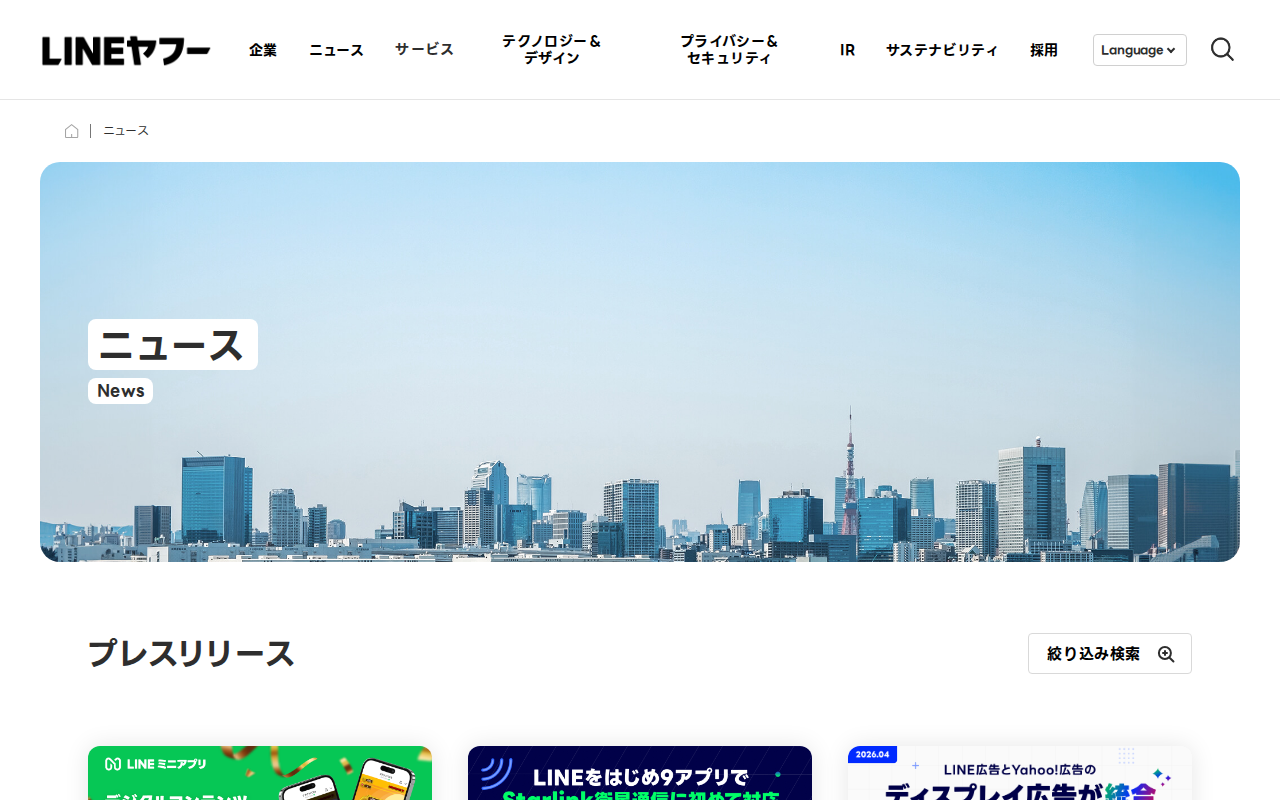The width and height of the screenshot is (1280, 800).
Task: Select テクノロジー＆デザイン in navigation
Action: (552, 50)
